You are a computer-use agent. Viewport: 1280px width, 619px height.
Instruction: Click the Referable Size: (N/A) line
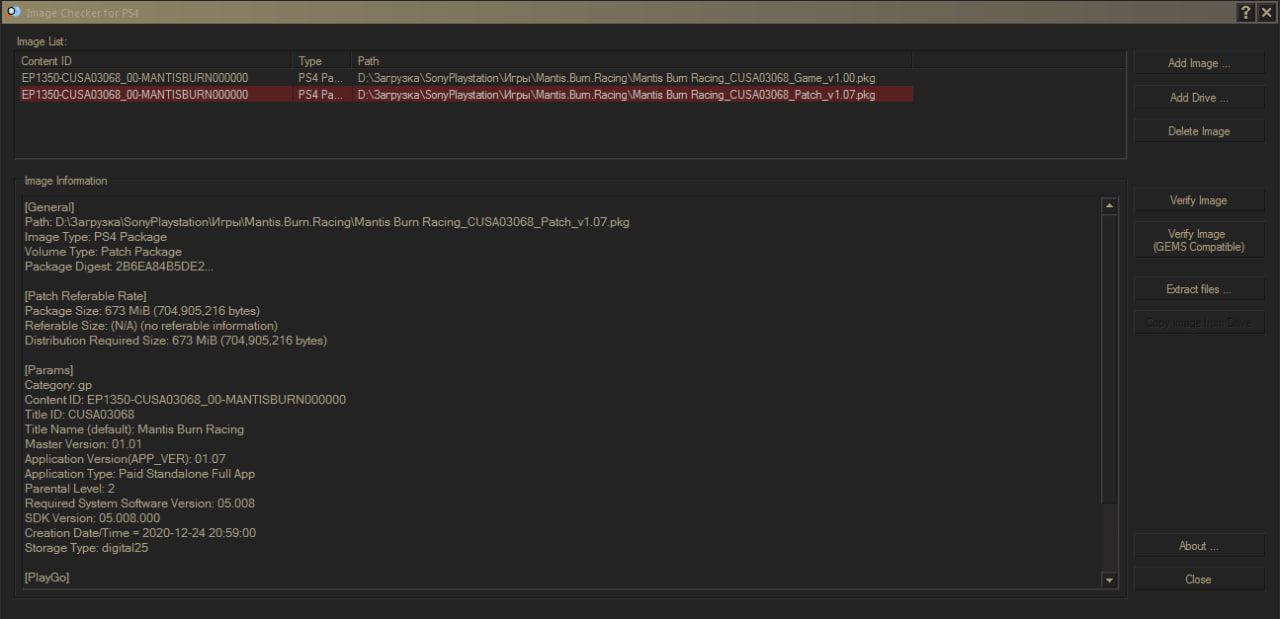[x=151, y=326]
